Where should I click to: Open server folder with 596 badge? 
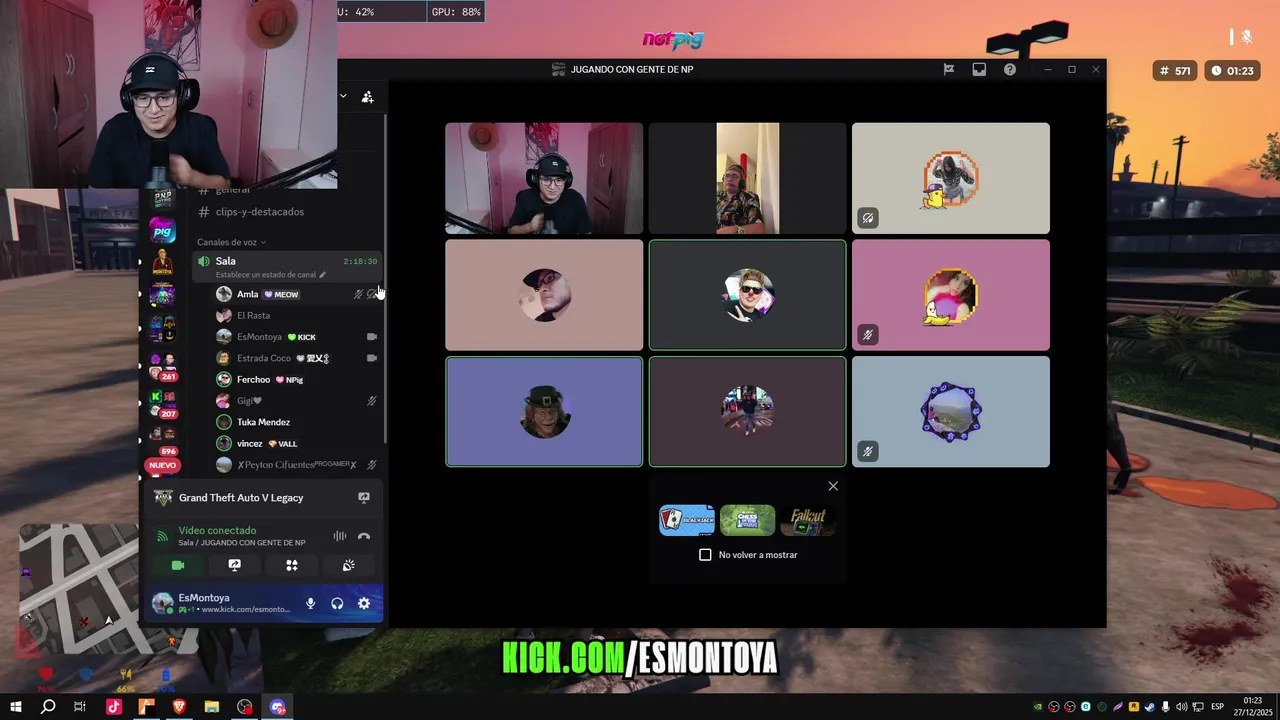[162, 440]
